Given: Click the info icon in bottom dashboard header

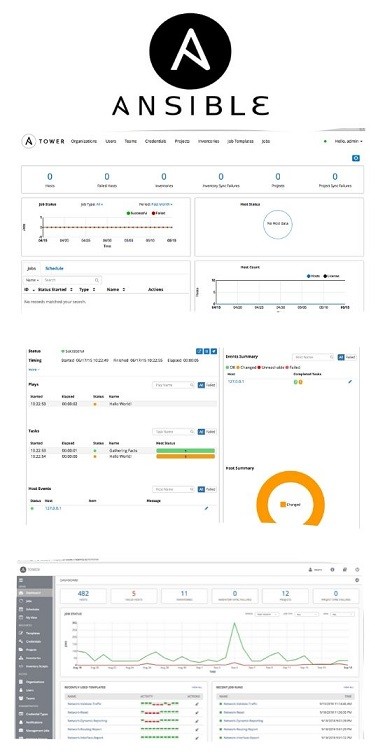Looking at the screenshot, I should (x=332, y=569).
